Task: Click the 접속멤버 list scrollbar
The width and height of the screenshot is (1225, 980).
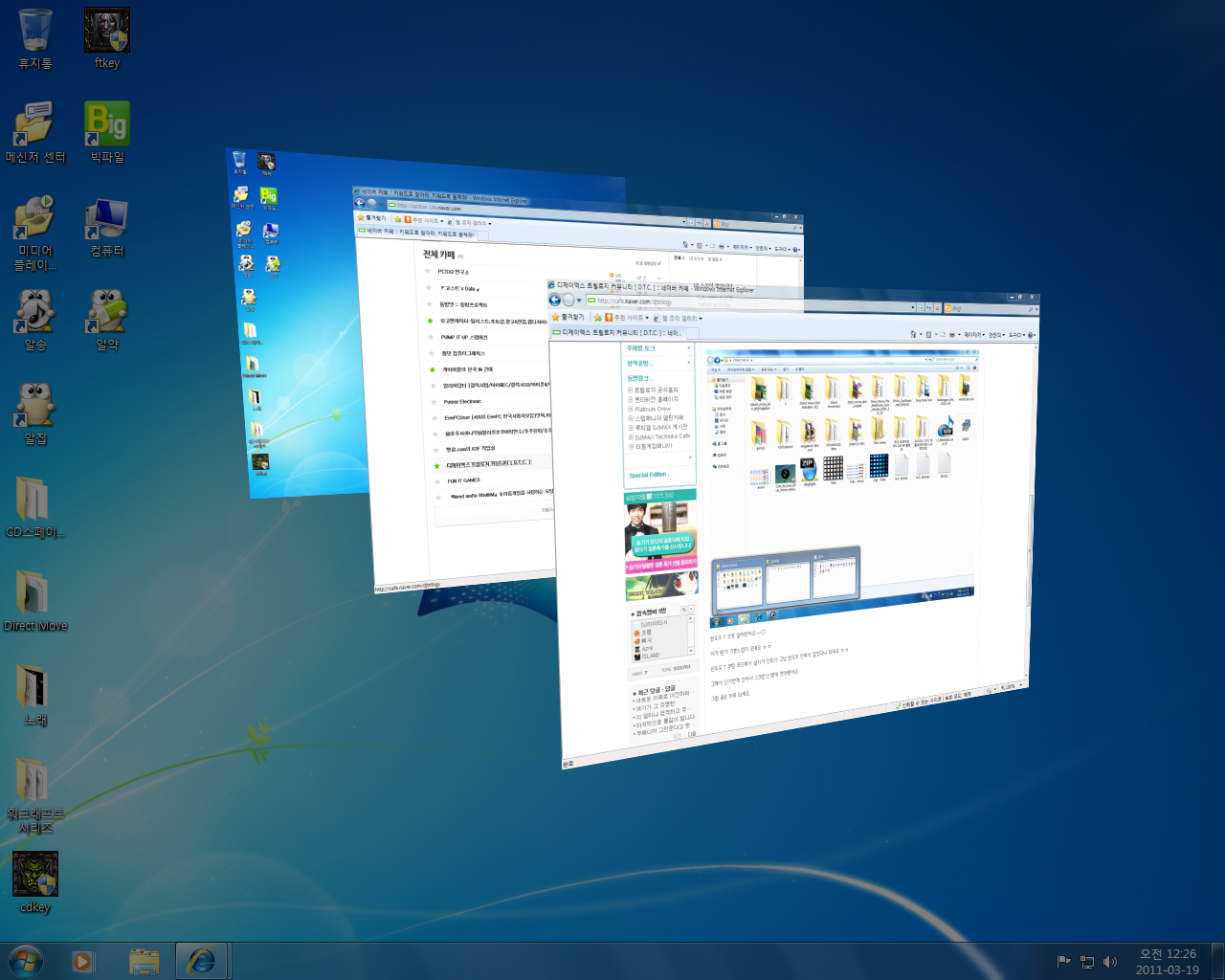Action: (x=691, y=635)
